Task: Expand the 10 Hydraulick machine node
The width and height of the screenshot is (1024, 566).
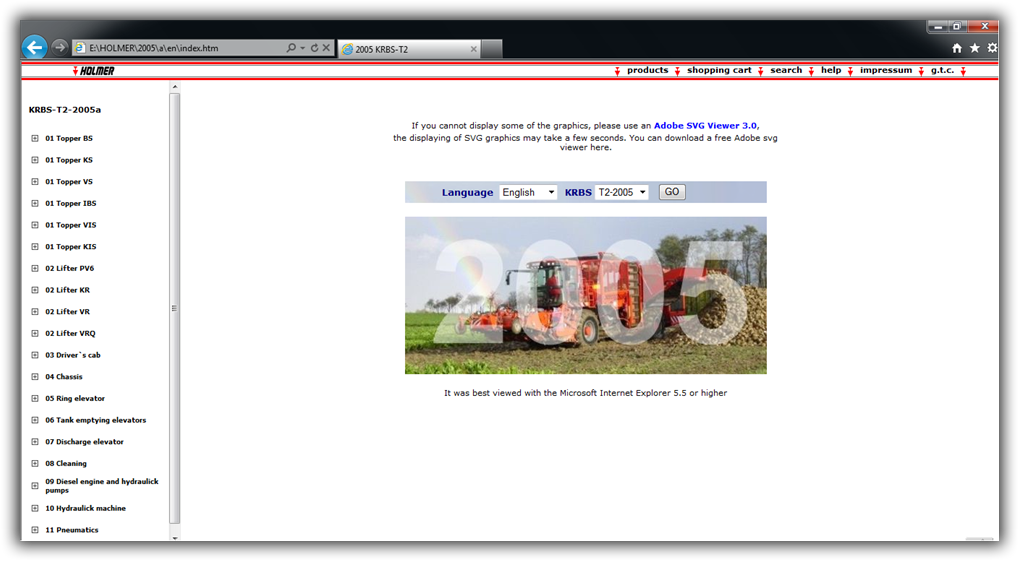Action: (35, 508)
